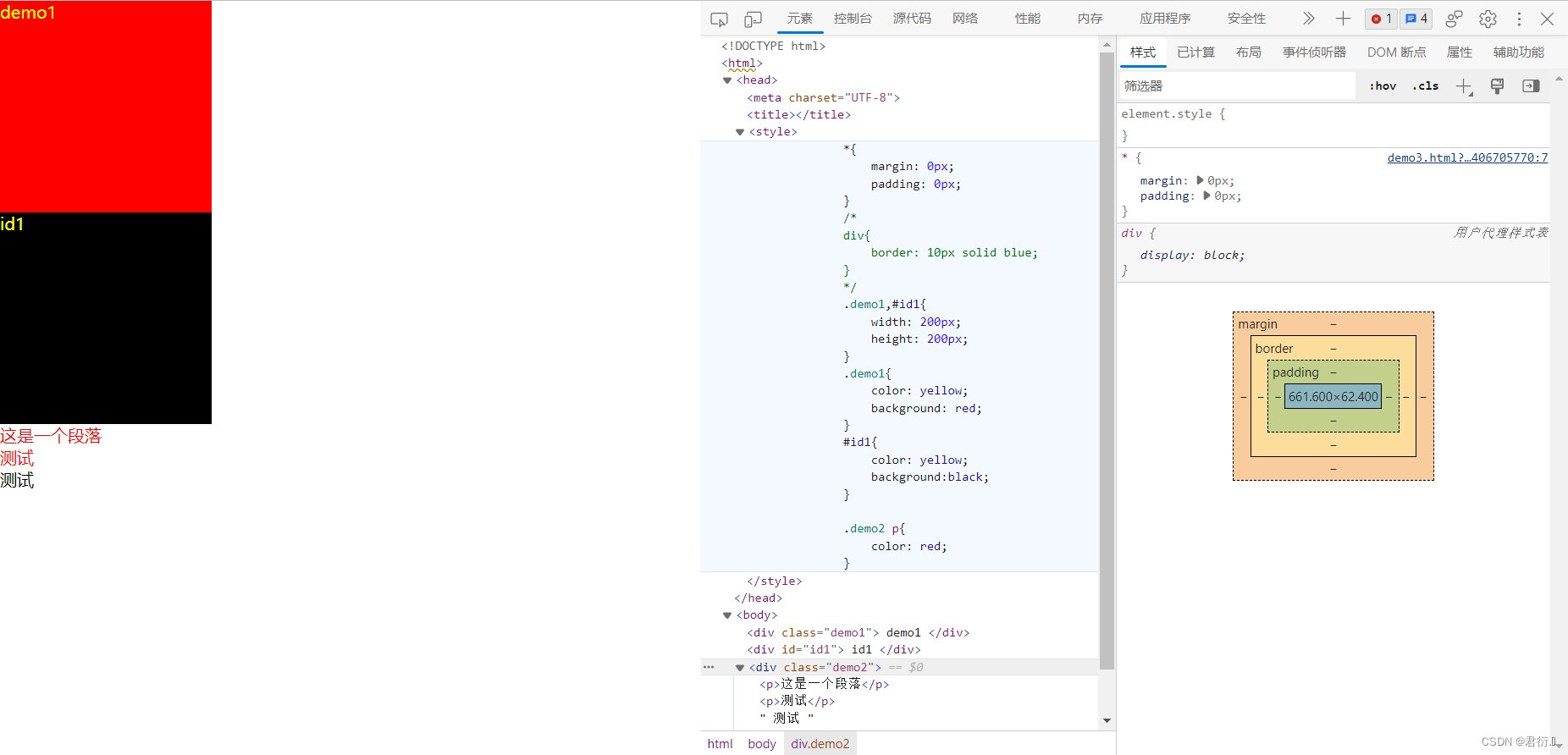
Task: Switch to the 元素 (Elements) tab
Action: pyautogui.click(x=799, y=19)
